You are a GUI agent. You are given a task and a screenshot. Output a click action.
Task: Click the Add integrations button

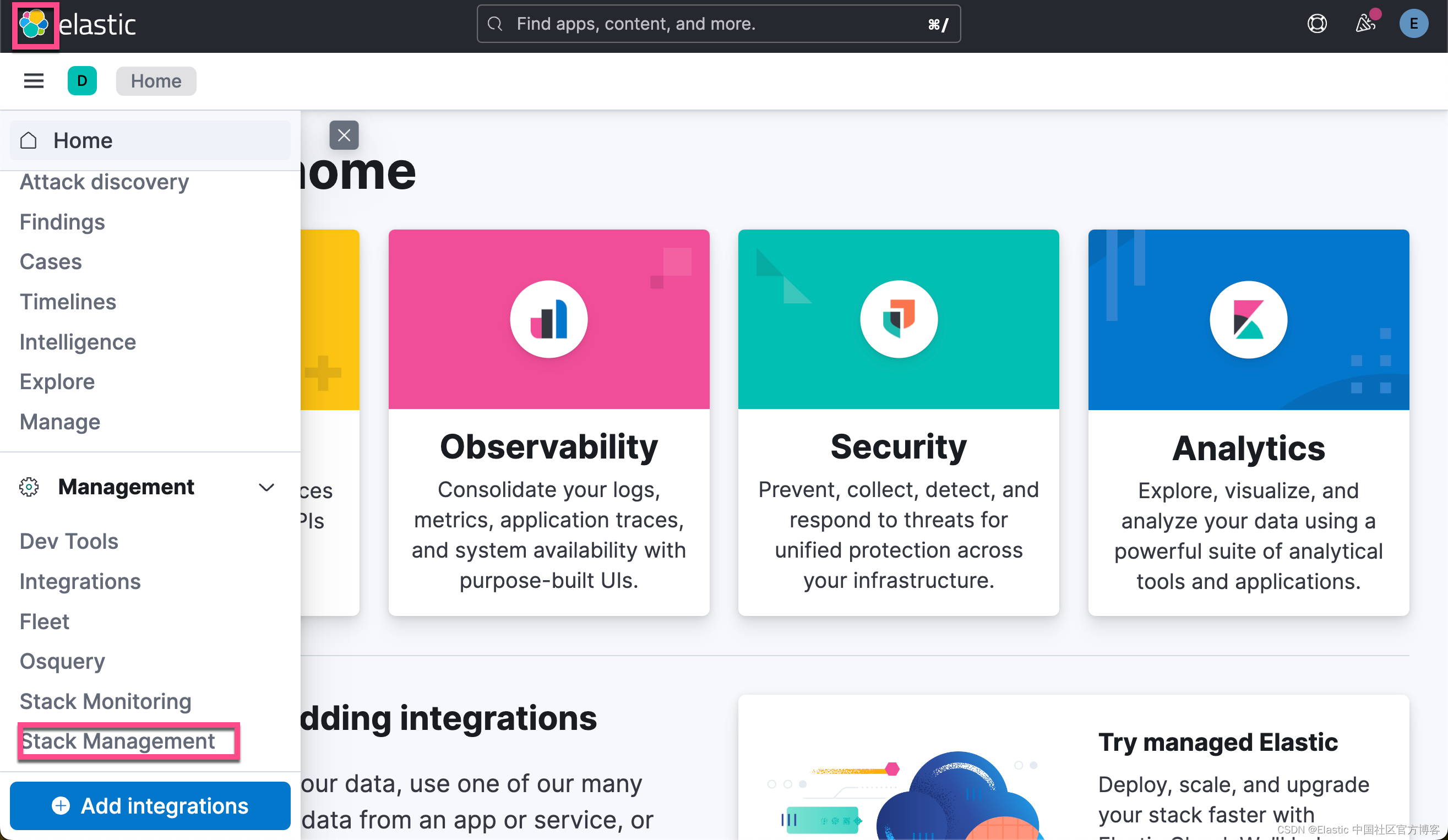point(150,805)
